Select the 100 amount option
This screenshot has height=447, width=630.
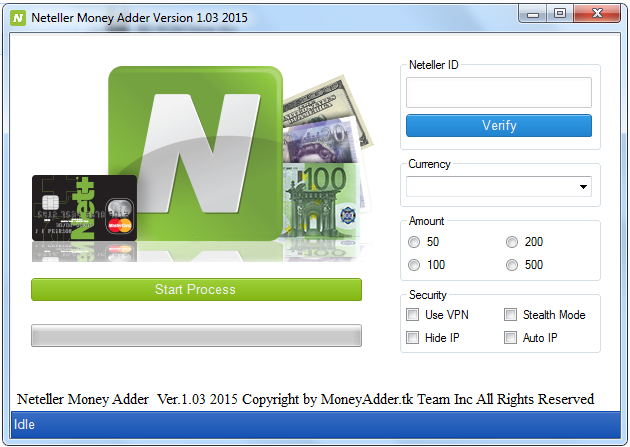coord(414,265)
